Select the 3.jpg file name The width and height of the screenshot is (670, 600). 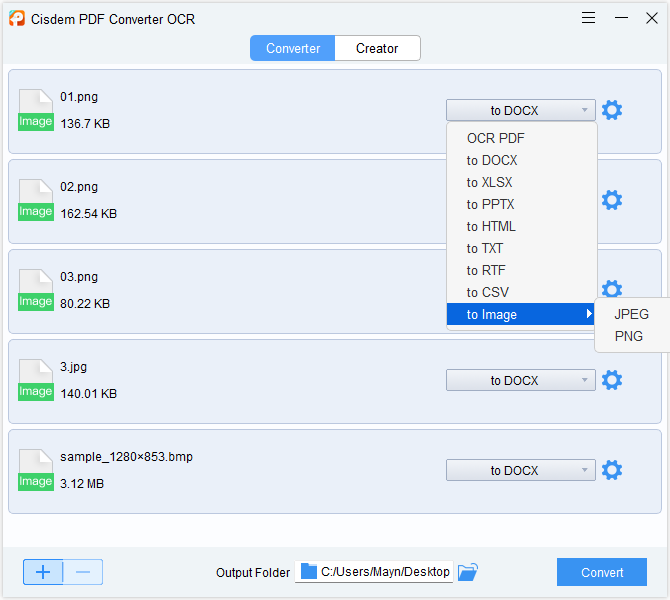[x=73, y=367]
